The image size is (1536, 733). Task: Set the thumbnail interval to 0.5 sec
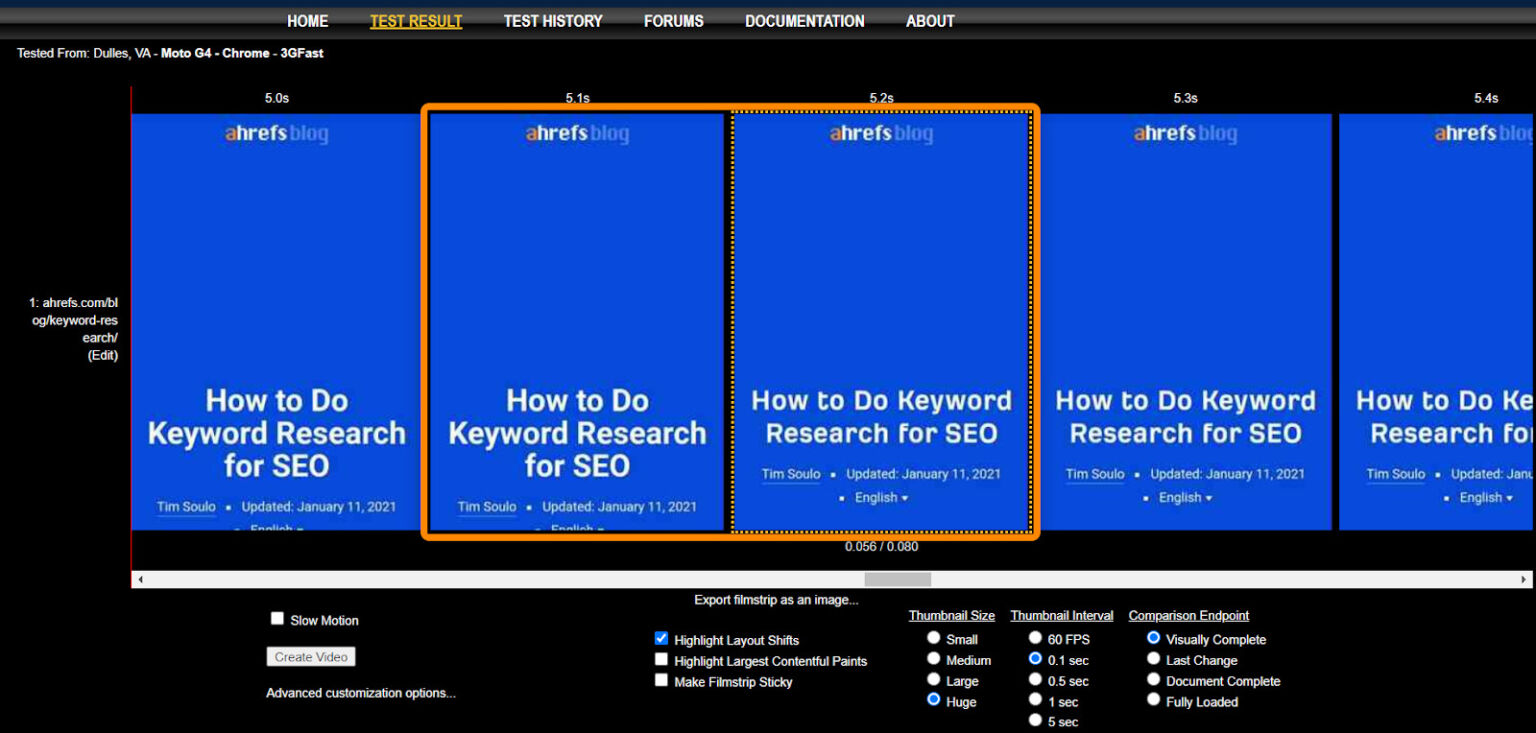(1036, 680)
